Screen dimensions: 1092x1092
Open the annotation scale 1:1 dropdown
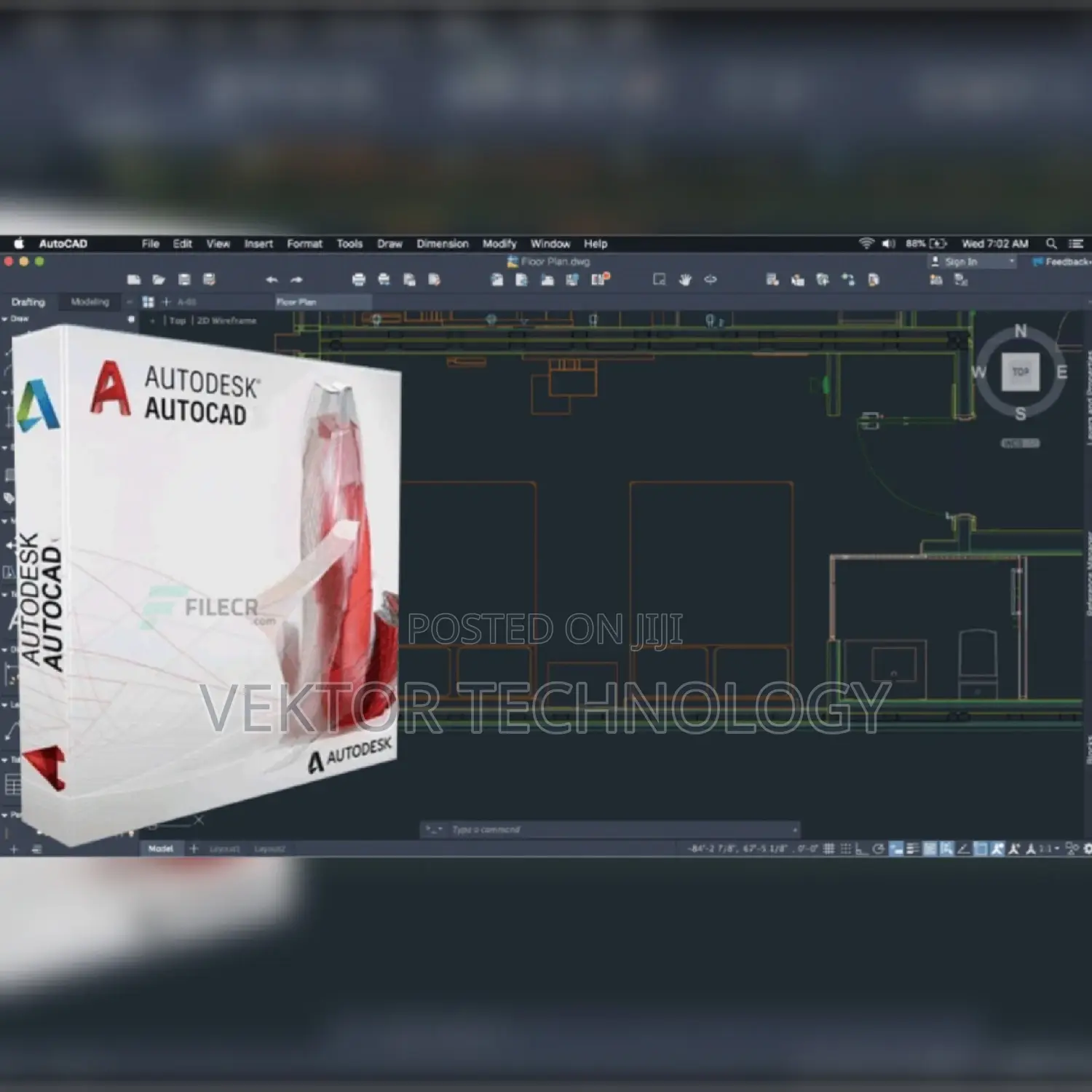1048,849
